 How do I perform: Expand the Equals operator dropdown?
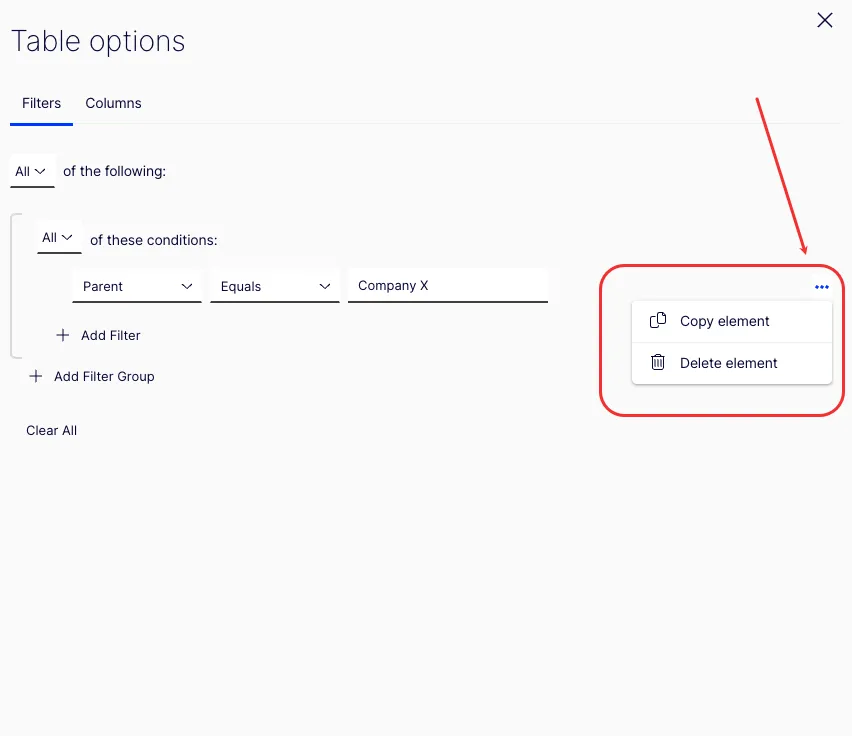(x=275, y=286)
